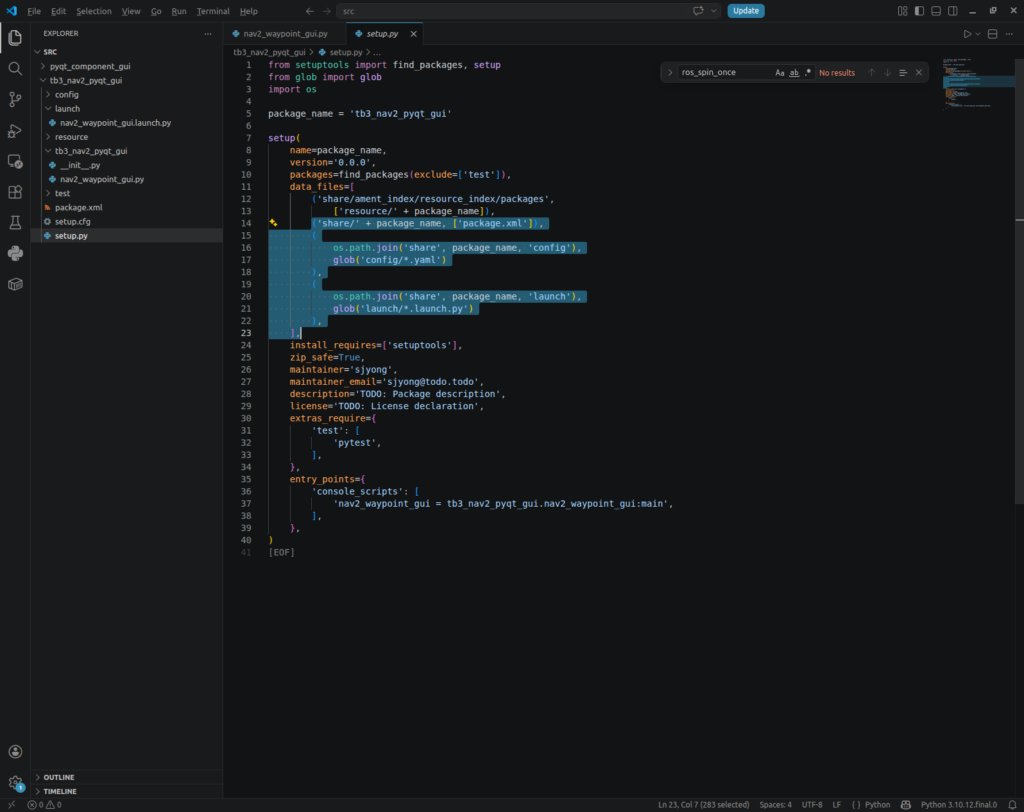Toggle Match Case in find widget
The width and height of the screenshot is (1024, 812).
coord(779,73)
